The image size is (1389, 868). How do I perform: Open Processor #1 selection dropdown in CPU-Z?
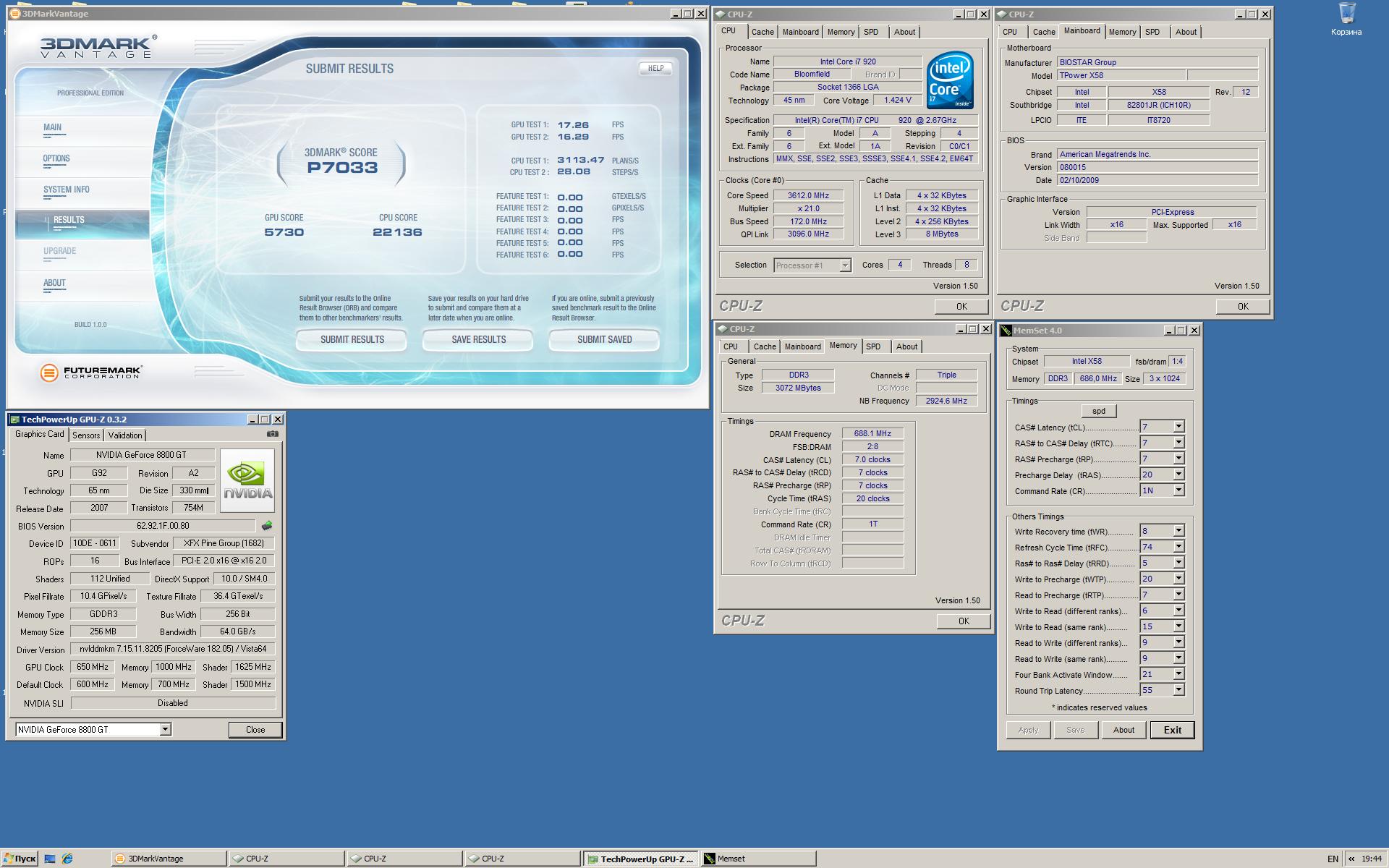845,265
